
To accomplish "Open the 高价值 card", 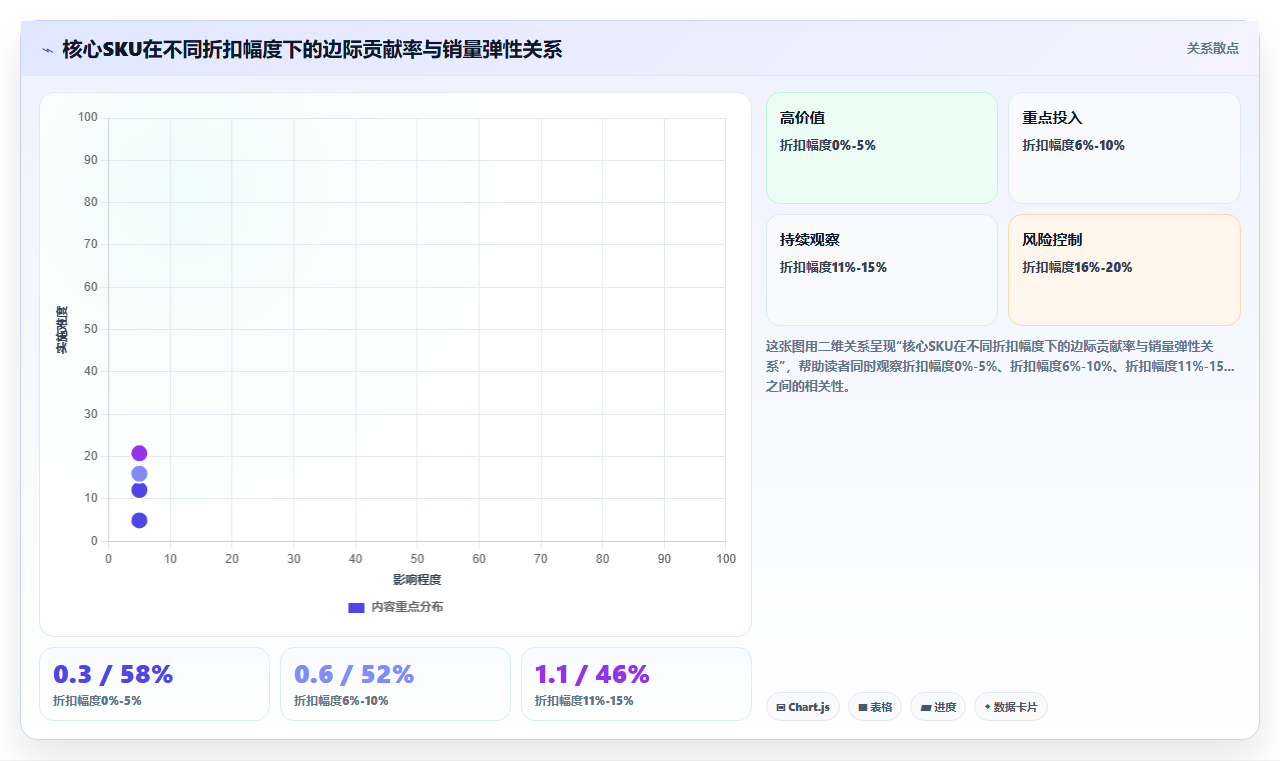I will pos(882,148).
